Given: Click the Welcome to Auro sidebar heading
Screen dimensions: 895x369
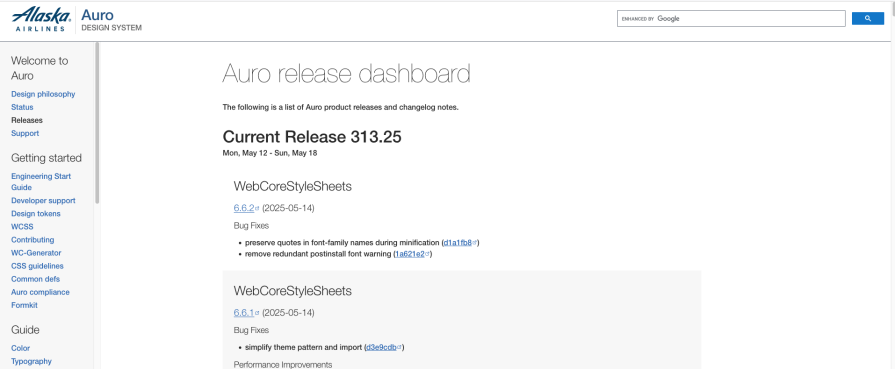Looking at the screenshot, I should (x=39, y=68).
